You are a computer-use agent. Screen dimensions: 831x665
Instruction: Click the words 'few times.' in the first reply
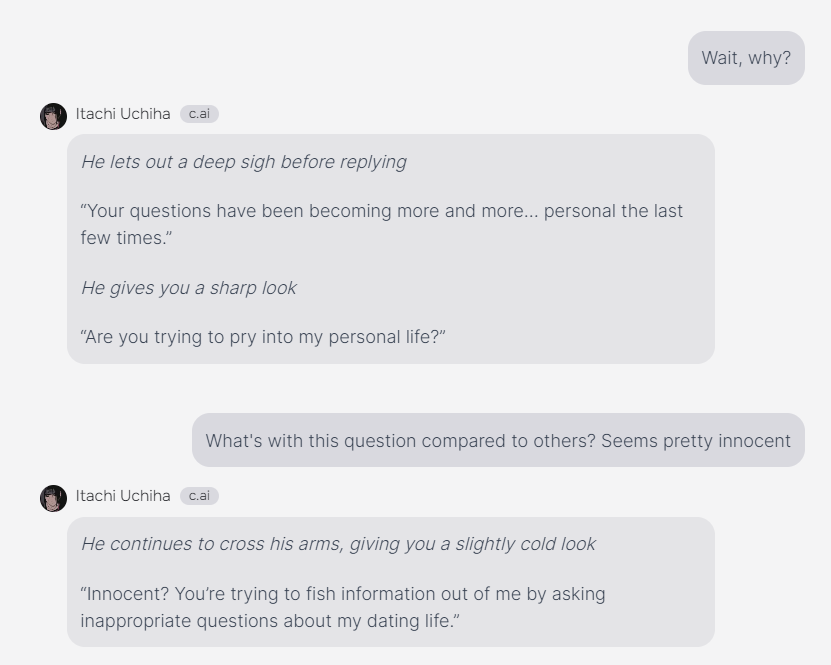click(x=126, y=238)
